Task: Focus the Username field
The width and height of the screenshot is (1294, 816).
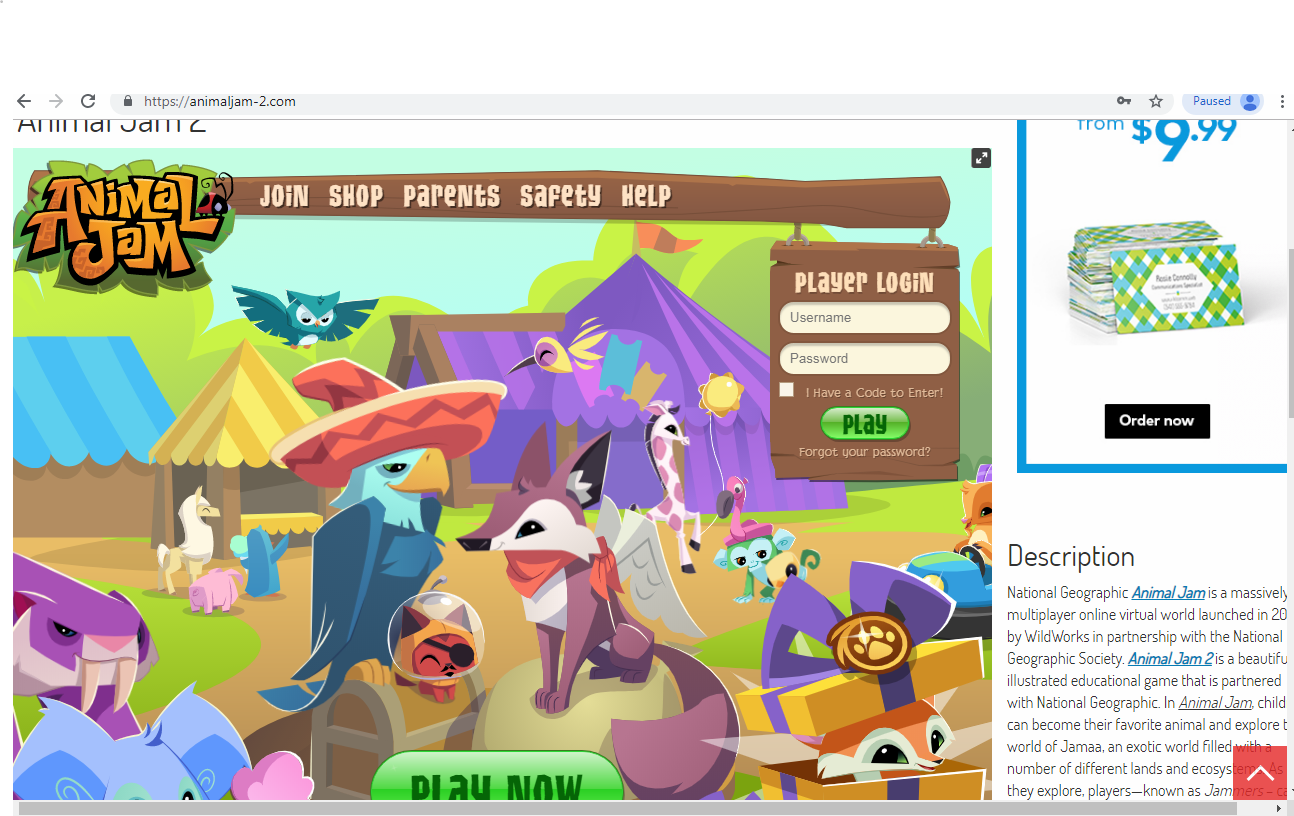Action: pyautogui.click(x=865, y=318)
